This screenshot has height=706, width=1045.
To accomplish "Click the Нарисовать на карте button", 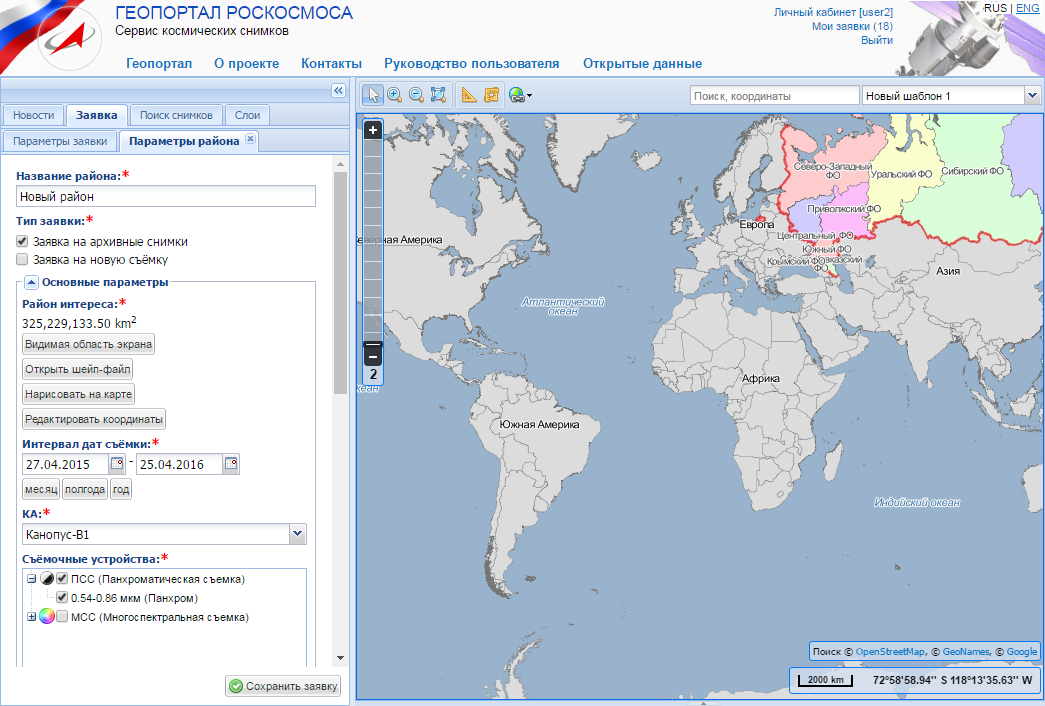I will pyautogui.click(x=79, y=394).
